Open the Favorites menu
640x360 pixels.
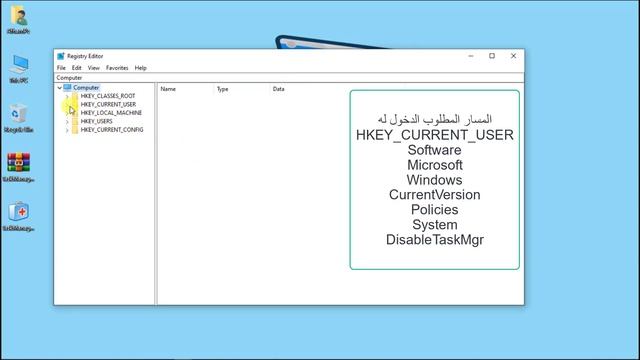(117, 68)
